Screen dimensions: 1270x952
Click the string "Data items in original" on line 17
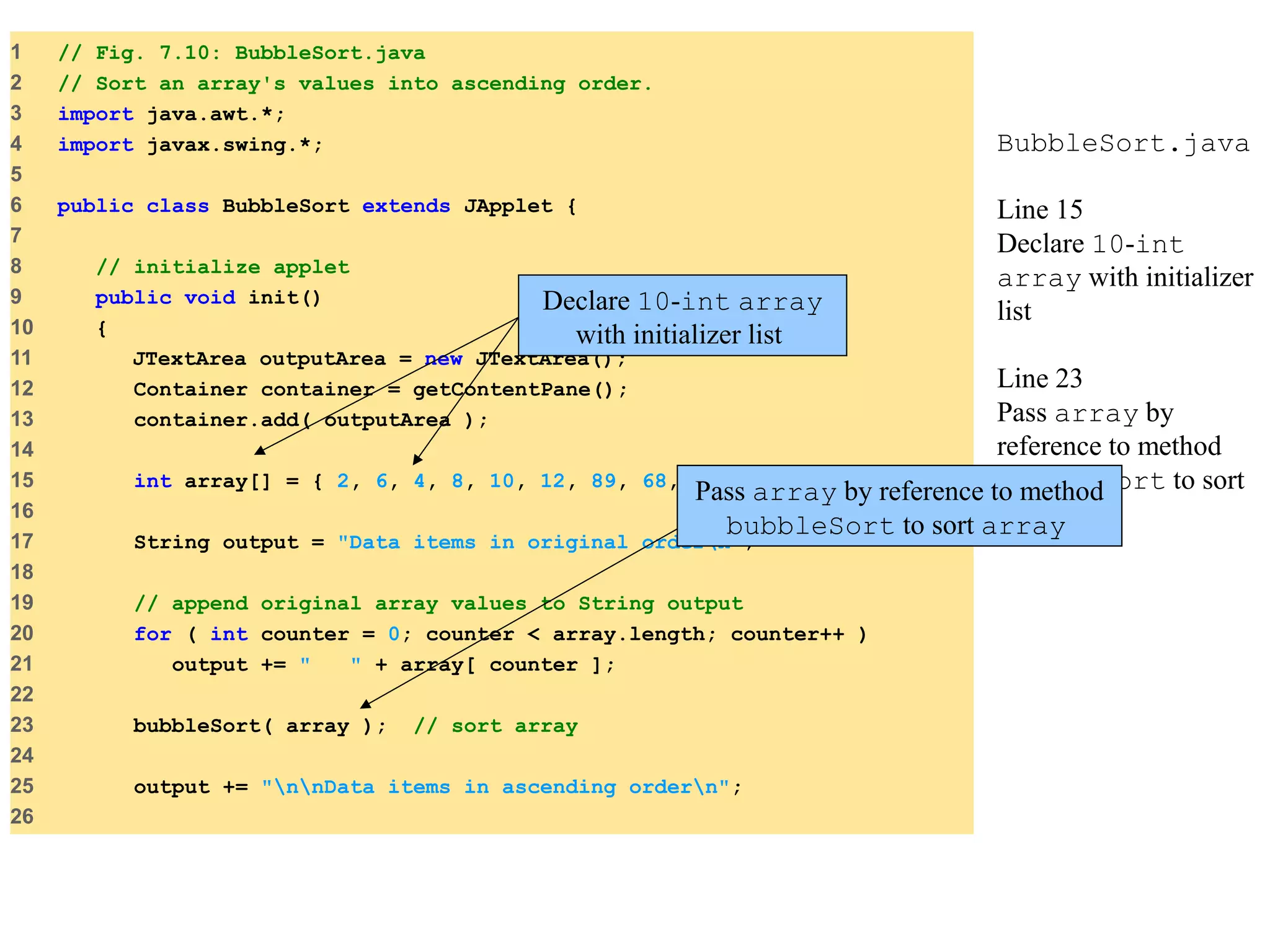[x=483, y=542]
